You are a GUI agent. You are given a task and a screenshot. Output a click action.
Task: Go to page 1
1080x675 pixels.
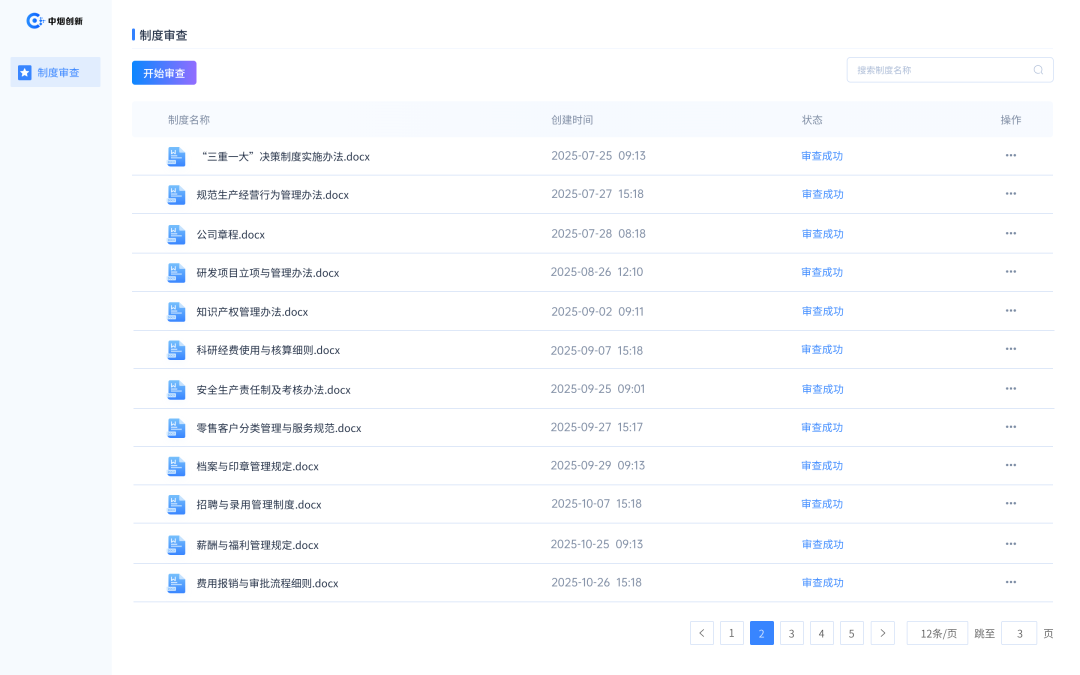731,633
